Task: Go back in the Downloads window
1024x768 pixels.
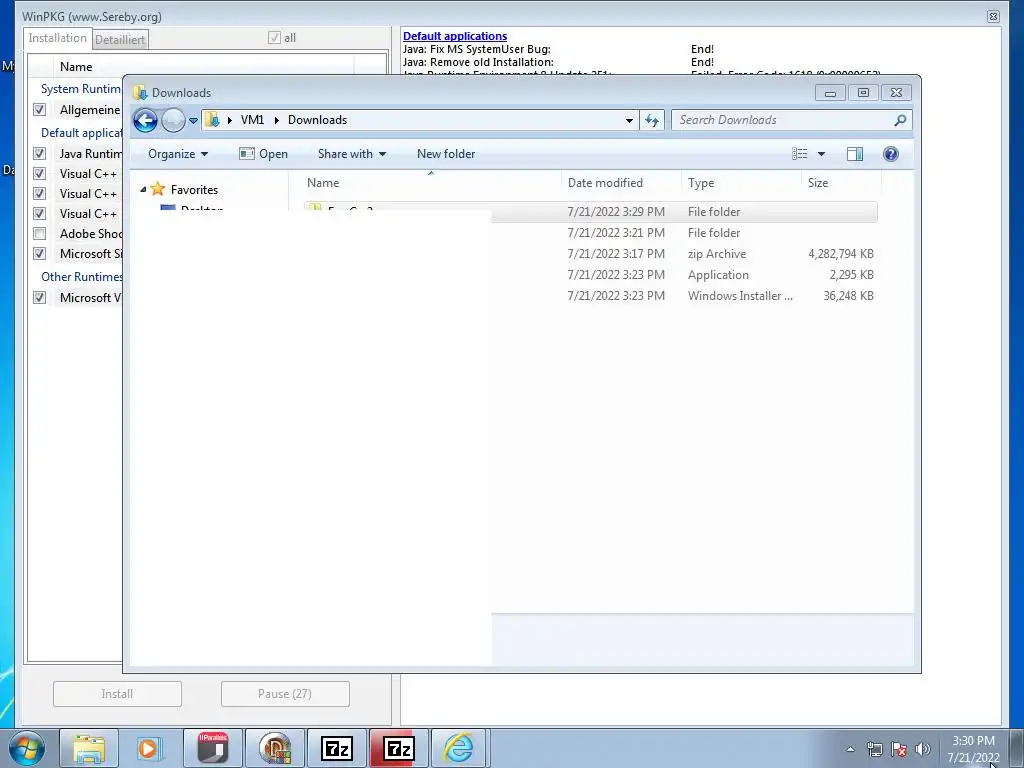Action: click(x=145, y=120)
